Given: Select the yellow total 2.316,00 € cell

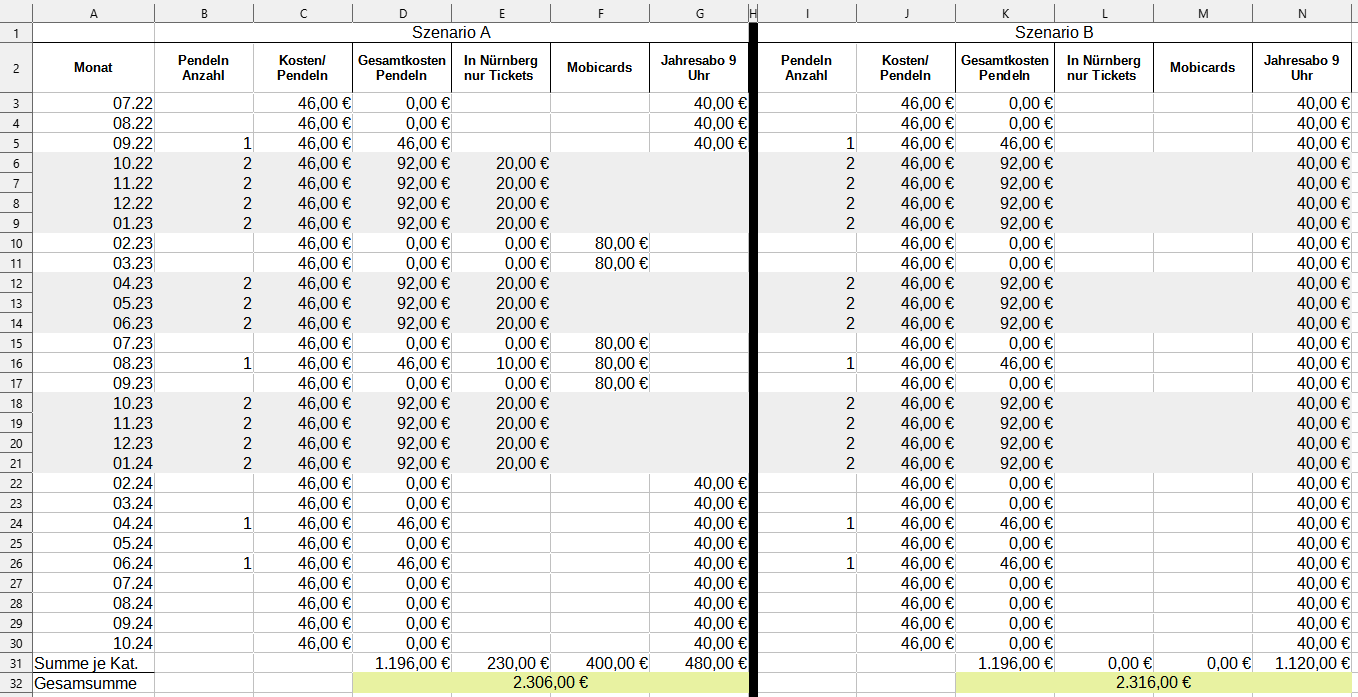Looking at the screenshot, I should click(x=1153, y=683).
